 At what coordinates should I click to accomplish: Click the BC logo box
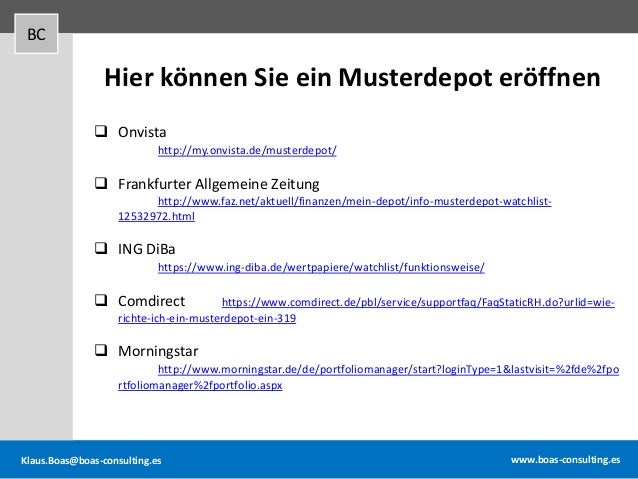pos(36,34)
